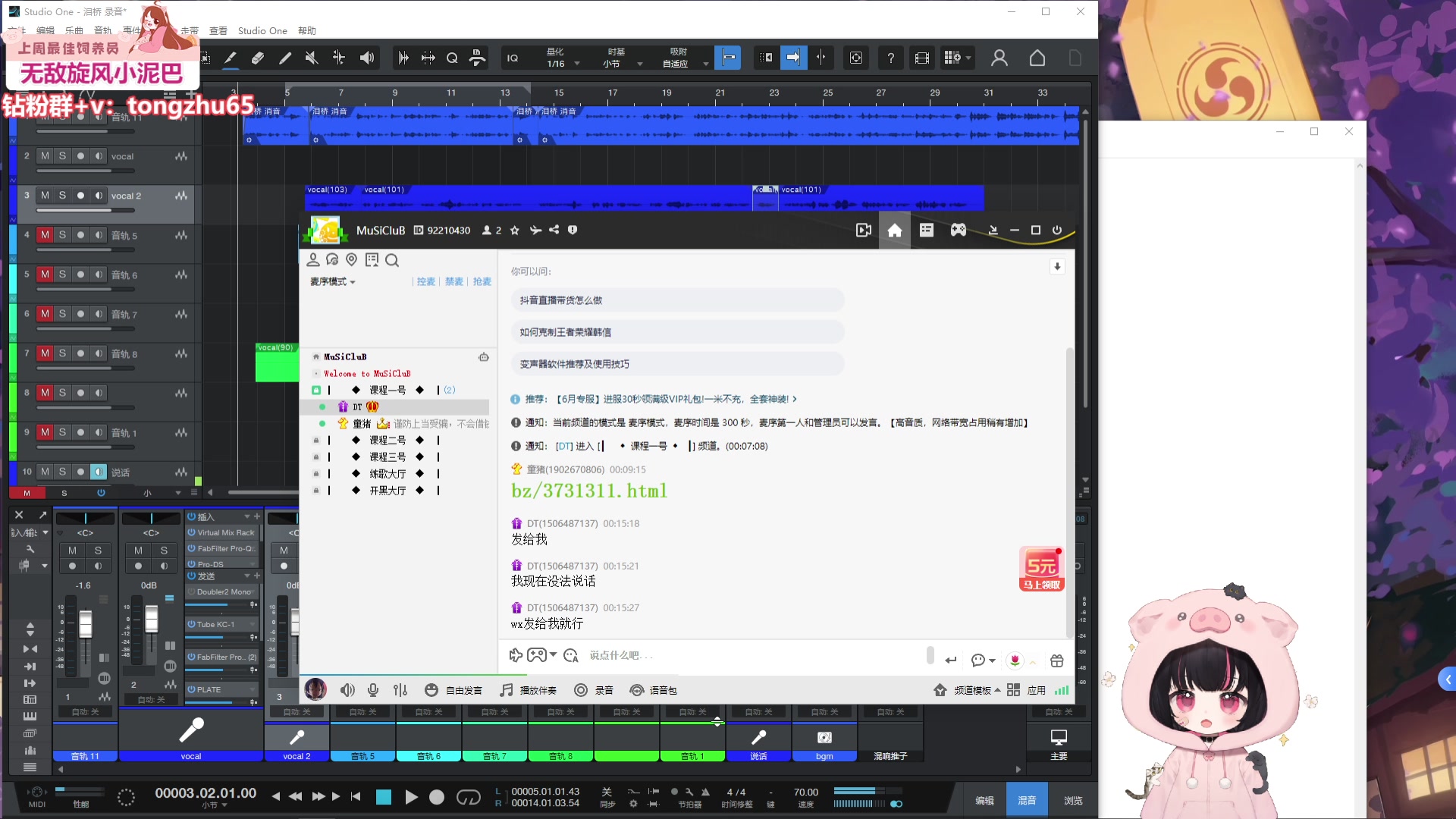The width and height of the screenshot is (1456, 819).
Task: Select the 开黑大厅 channel
Action: tap(388, 490)
